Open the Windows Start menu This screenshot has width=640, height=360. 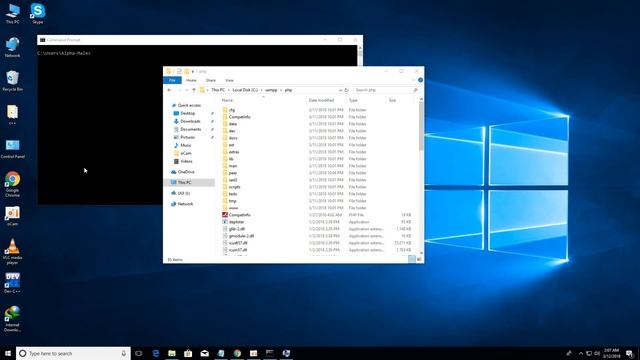(x=8, y=353)
